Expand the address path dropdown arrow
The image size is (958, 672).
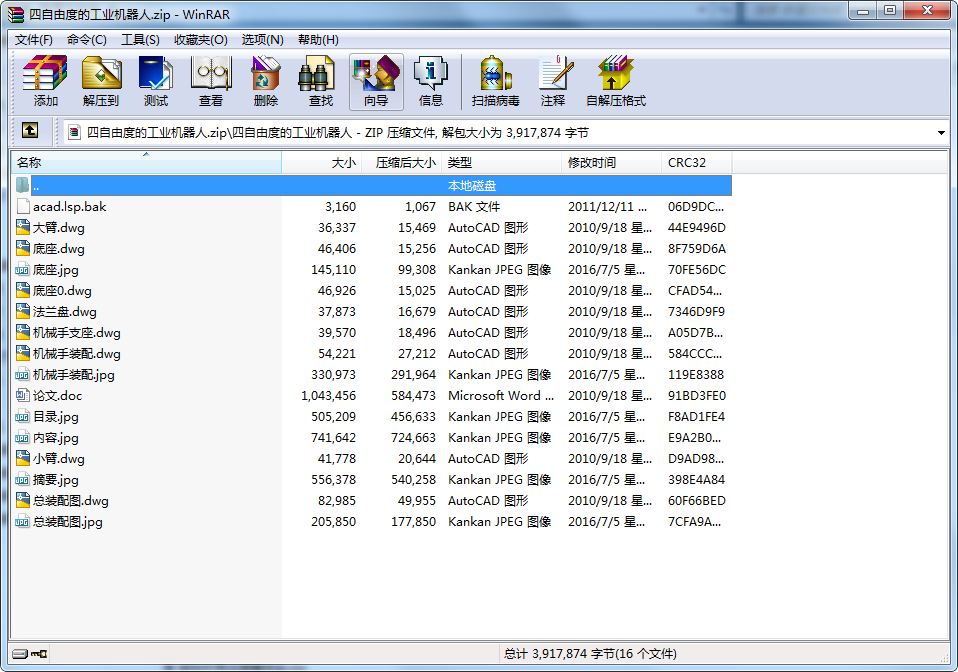pyautogui.click(x=941, y=133)
